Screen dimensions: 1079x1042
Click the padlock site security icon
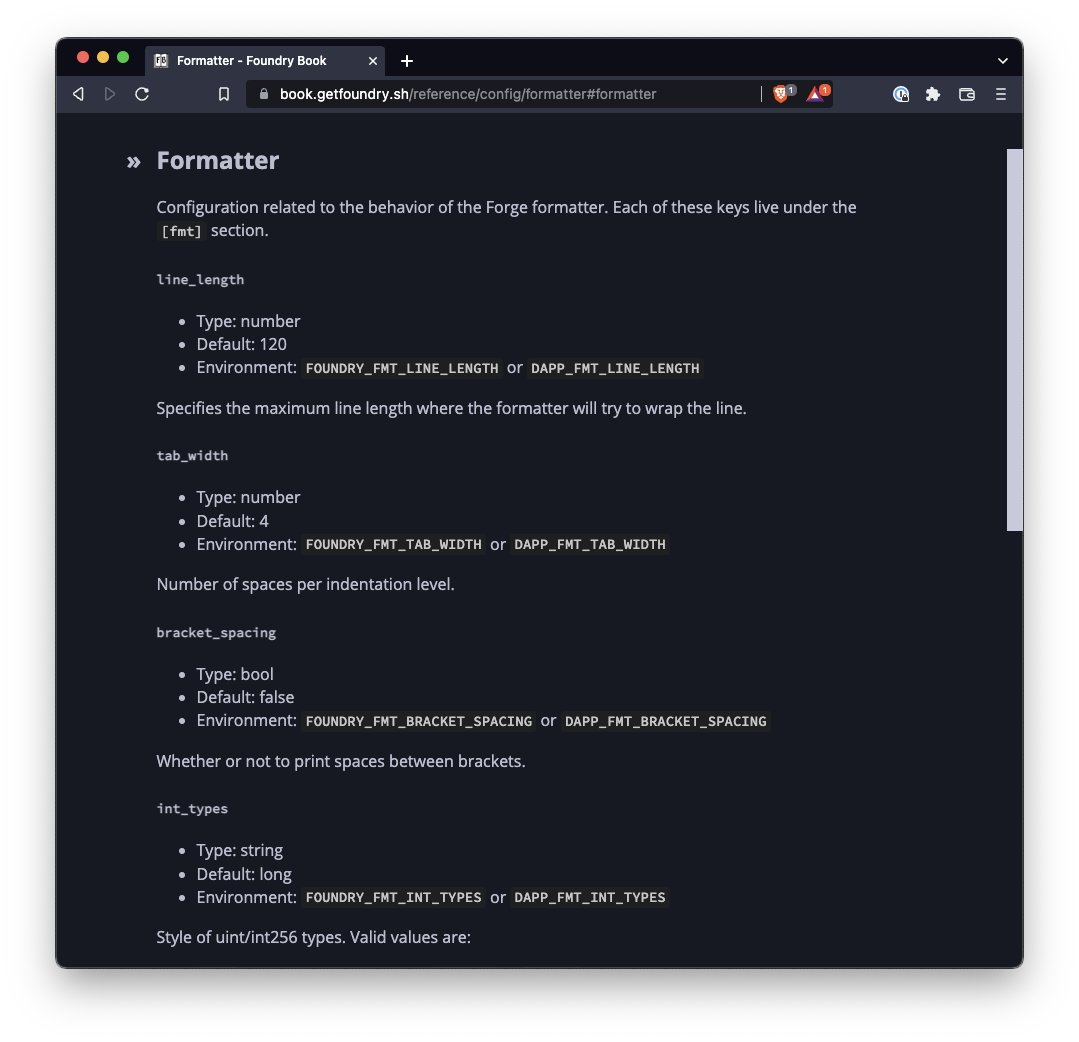pyautogui.click(x=264, y=94)
